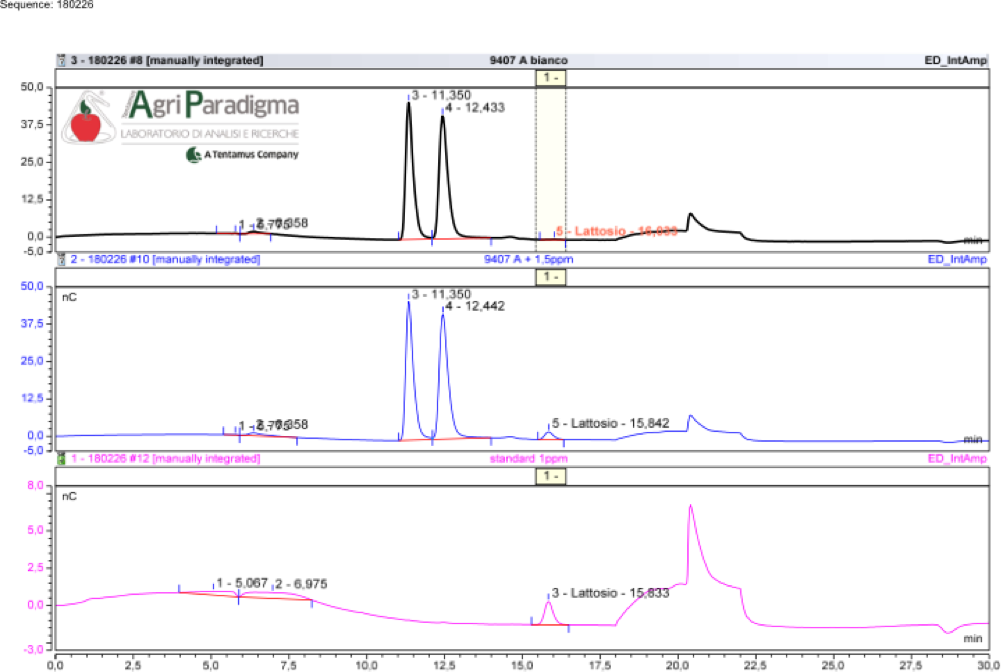1002x672 pixels.
Task: Click the 'min' label in the bottom panel
Action: 973,638
